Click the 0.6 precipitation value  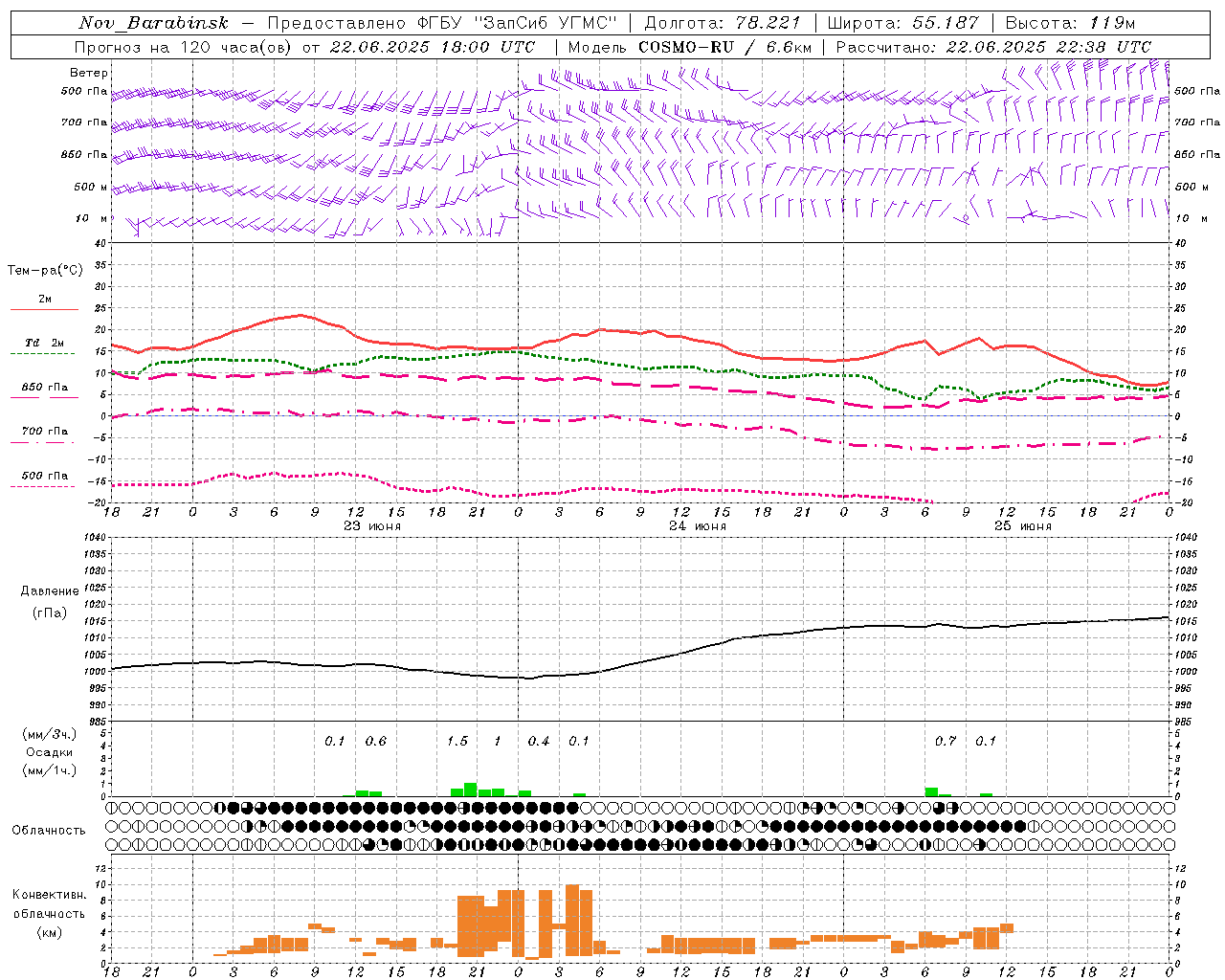pos(376,742)
